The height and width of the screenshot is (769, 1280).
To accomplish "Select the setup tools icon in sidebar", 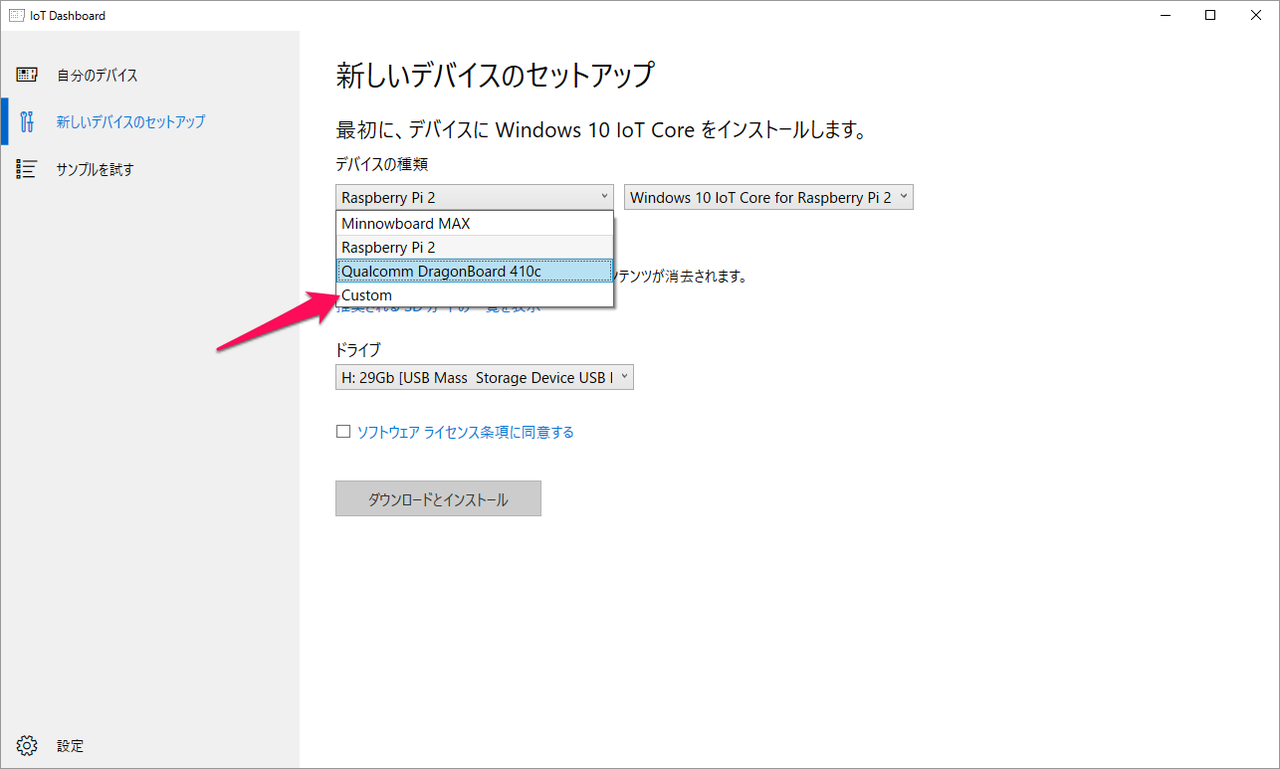I will 27,122.
